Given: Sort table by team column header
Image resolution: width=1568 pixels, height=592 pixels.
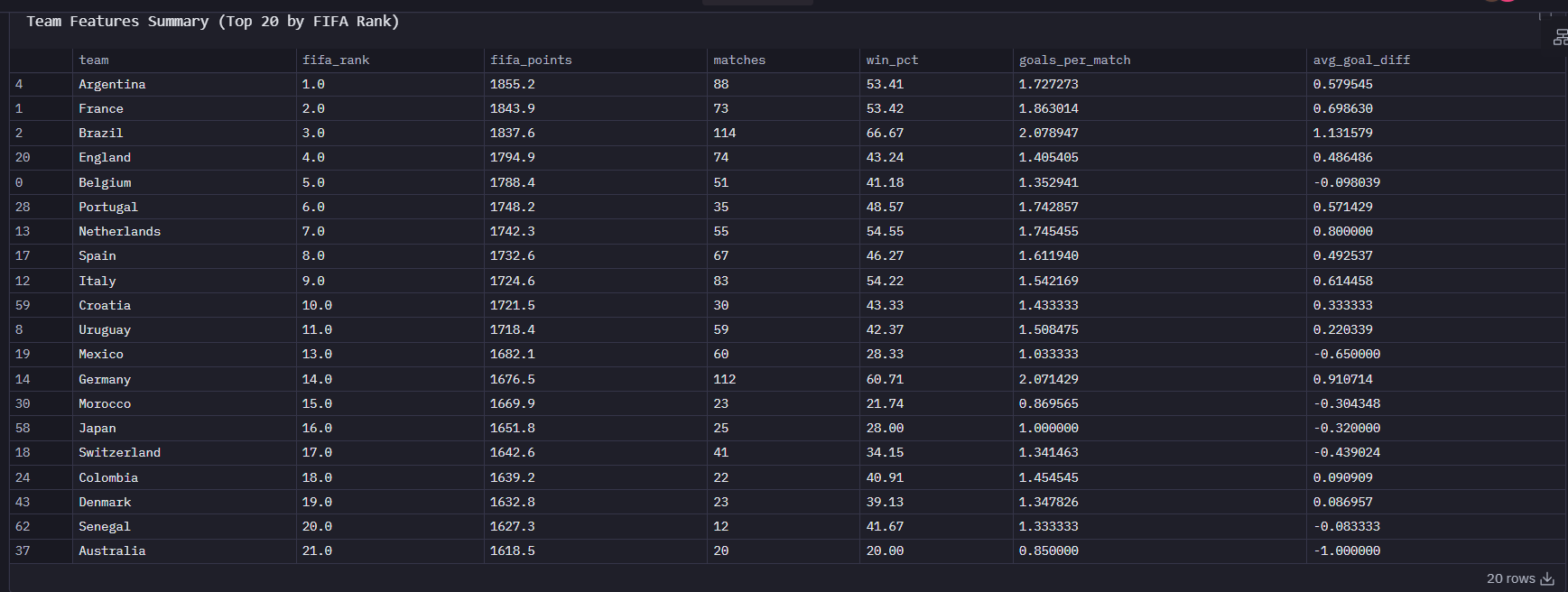Looking at the screenshot, I should tap(94, 60).
